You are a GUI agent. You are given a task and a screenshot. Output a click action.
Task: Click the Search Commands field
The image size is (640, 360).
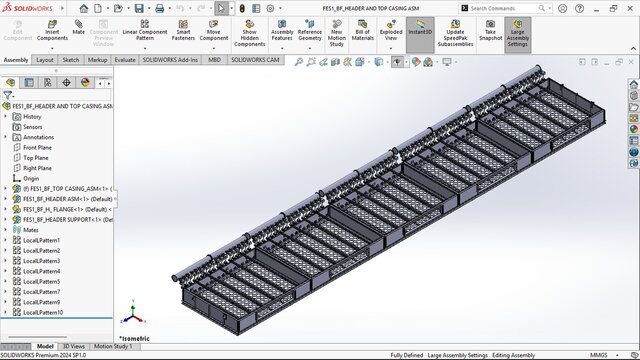pos(505,8)
